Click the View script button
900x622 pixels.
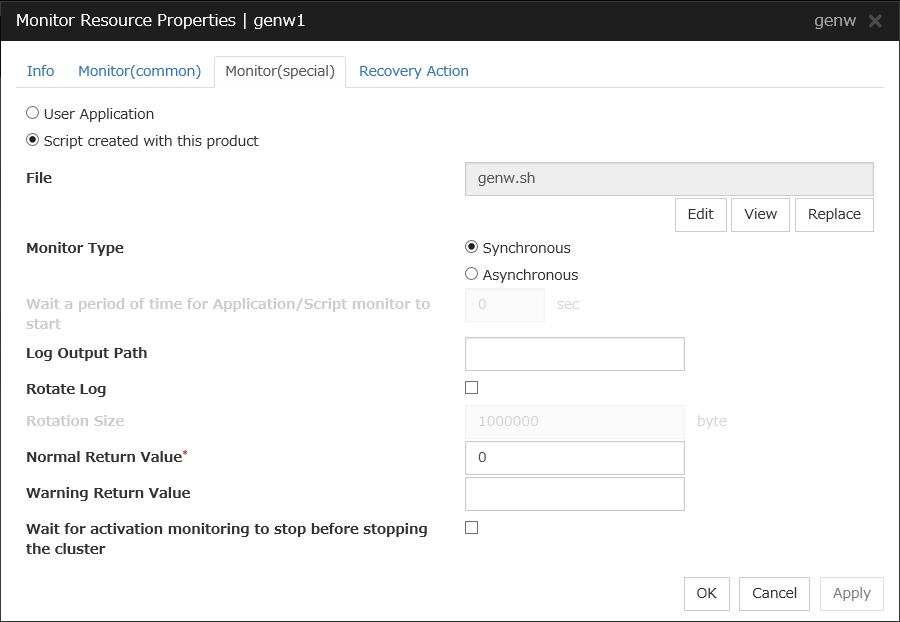pos(760,214)
